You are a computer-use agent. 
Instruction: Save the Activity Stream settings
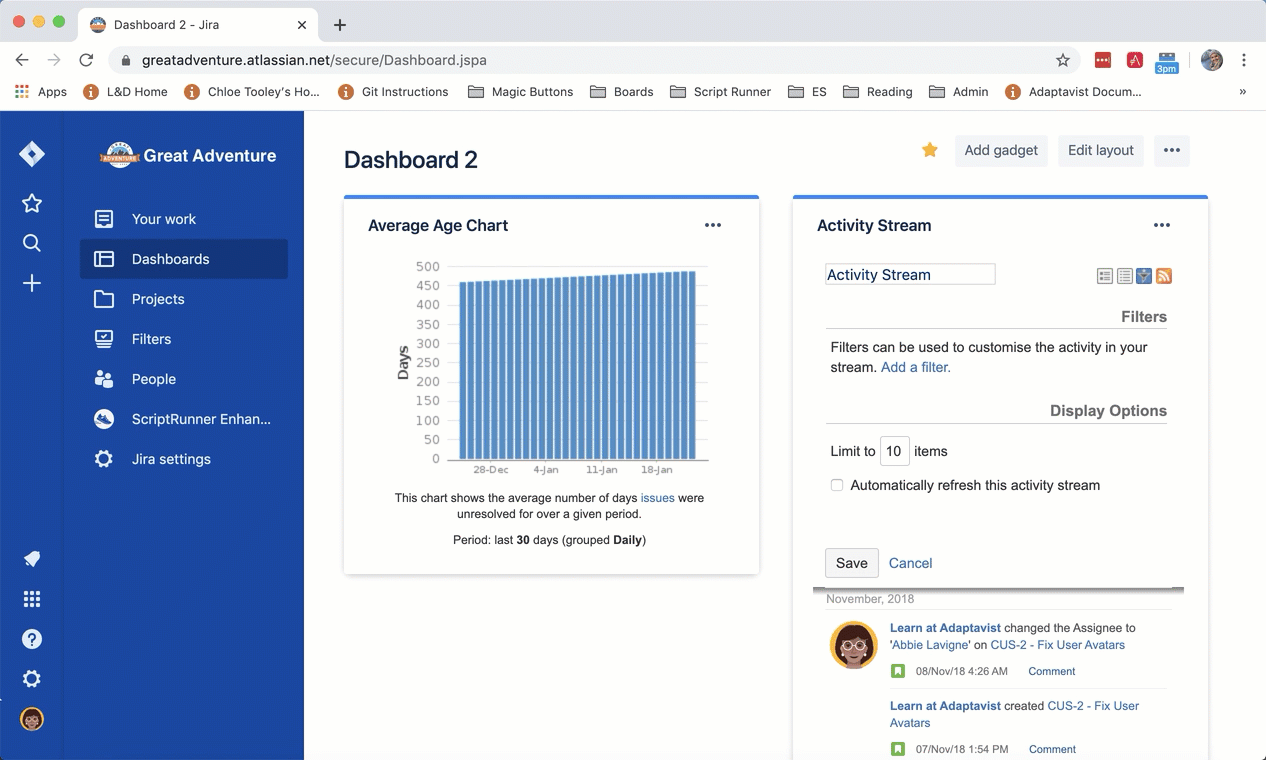852,563
